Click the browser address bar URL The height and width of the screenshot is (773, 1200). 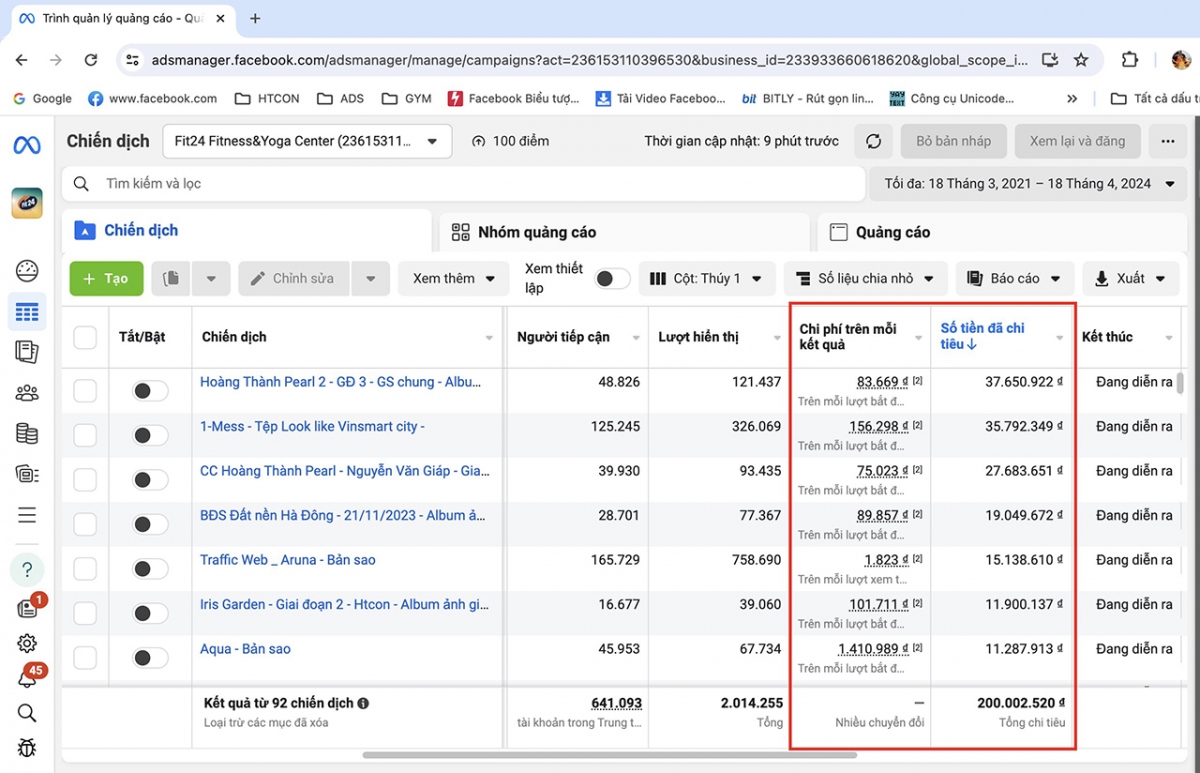pyautogui.click(x=589, y=60)
